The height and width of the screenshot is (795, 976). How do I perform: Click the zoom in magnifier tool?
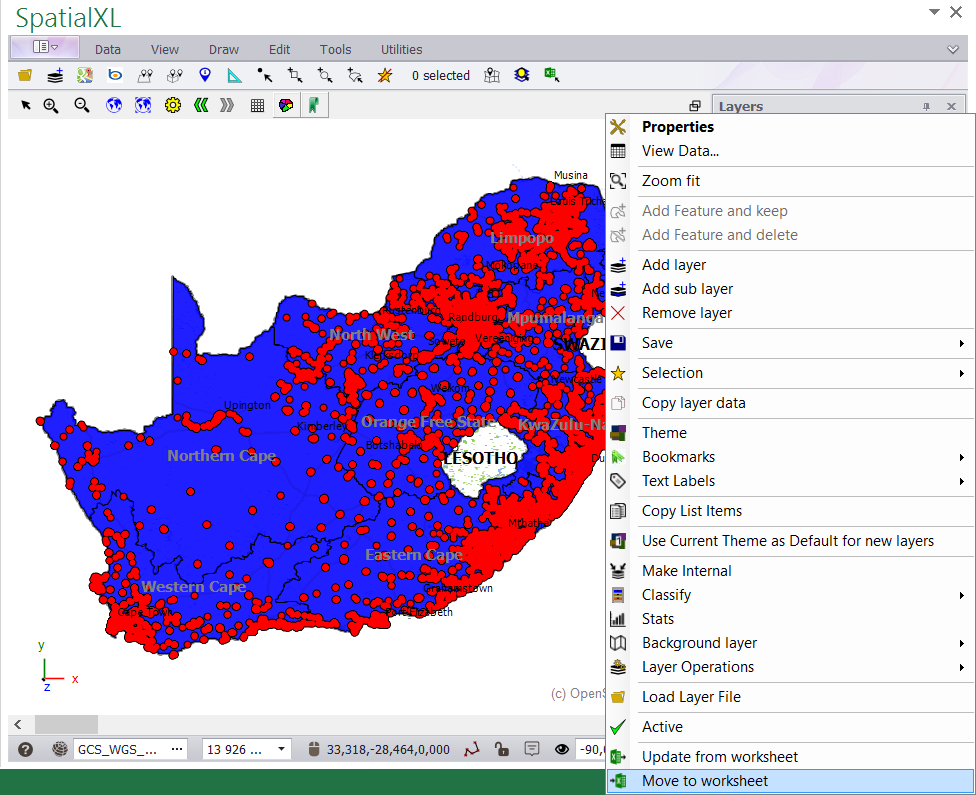[x=51, y=105]
